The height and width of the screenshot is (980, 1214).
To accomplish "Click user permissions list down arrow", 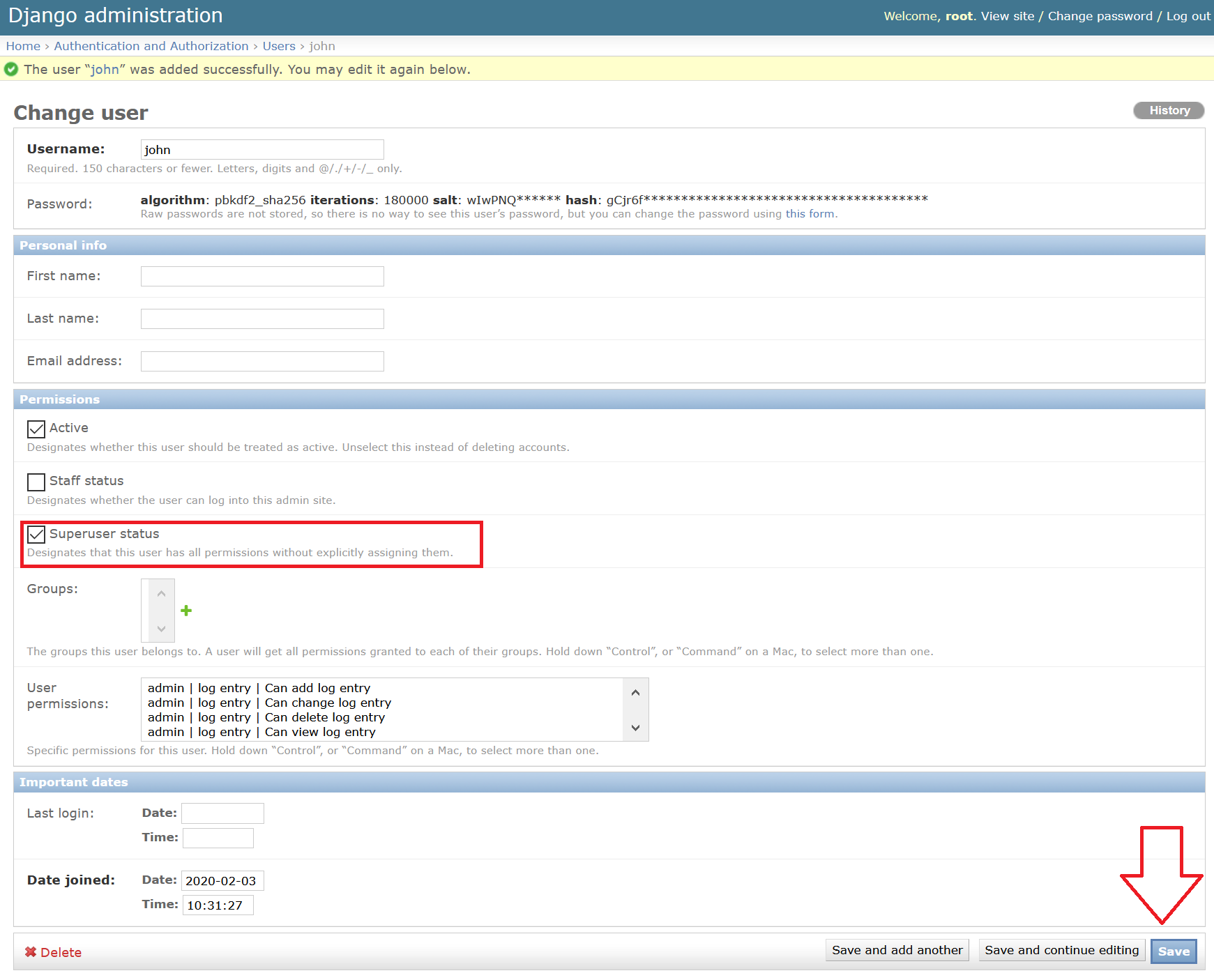I will (x=635, y=728).
